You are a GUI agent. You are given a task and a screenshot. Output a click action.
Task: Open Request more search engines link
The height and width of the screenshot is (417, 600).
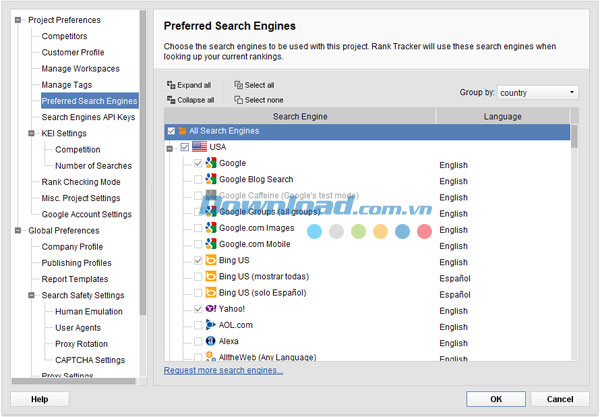pos(223,370)
